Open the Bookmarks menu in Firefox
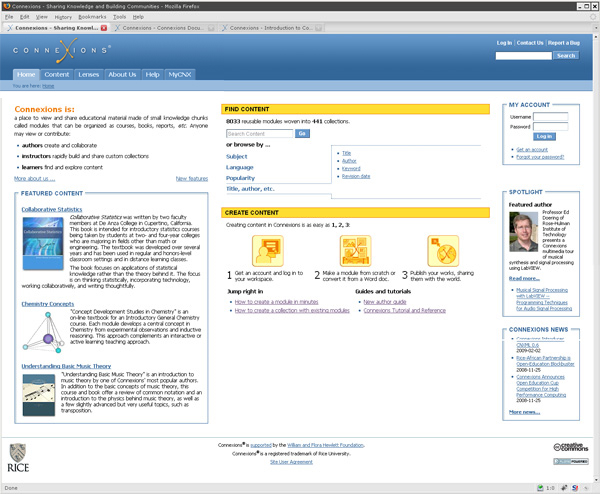This screenshot has height=494, width=600. [x=91, y=17]
